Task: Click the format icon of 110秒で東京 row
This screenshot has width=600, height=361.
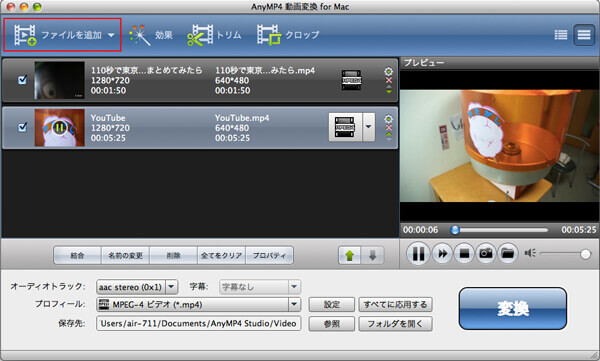Action: coord(351,80)
